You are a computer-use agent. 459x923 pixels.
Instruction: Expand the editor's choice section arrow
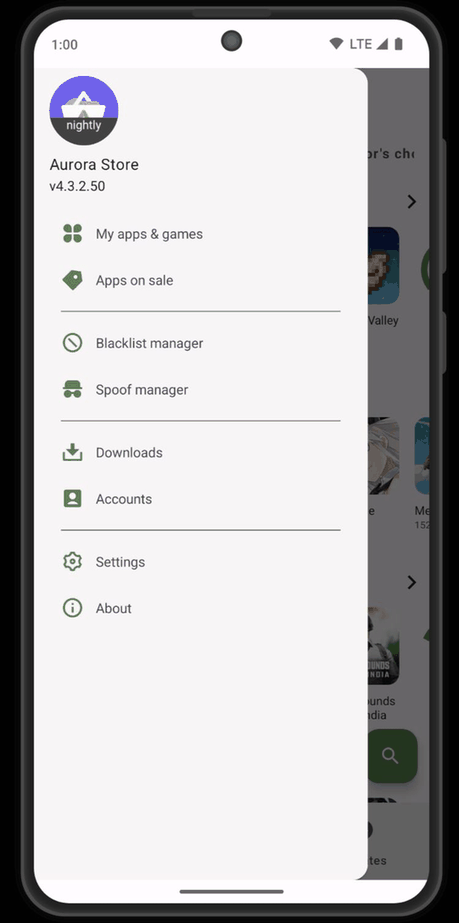tap(411, 202)
